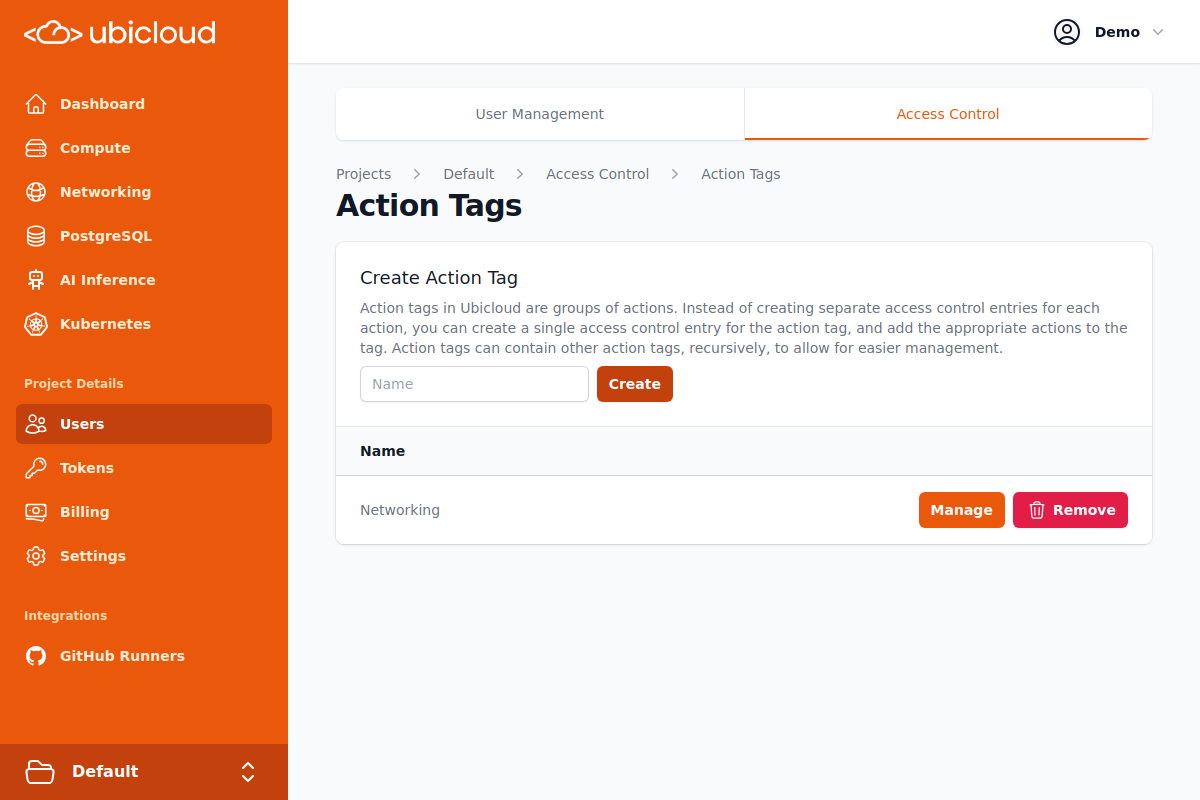1200x800 pixels.
Task: Click the GitHub Runners octocat icon
Action: tap(36, 656)
